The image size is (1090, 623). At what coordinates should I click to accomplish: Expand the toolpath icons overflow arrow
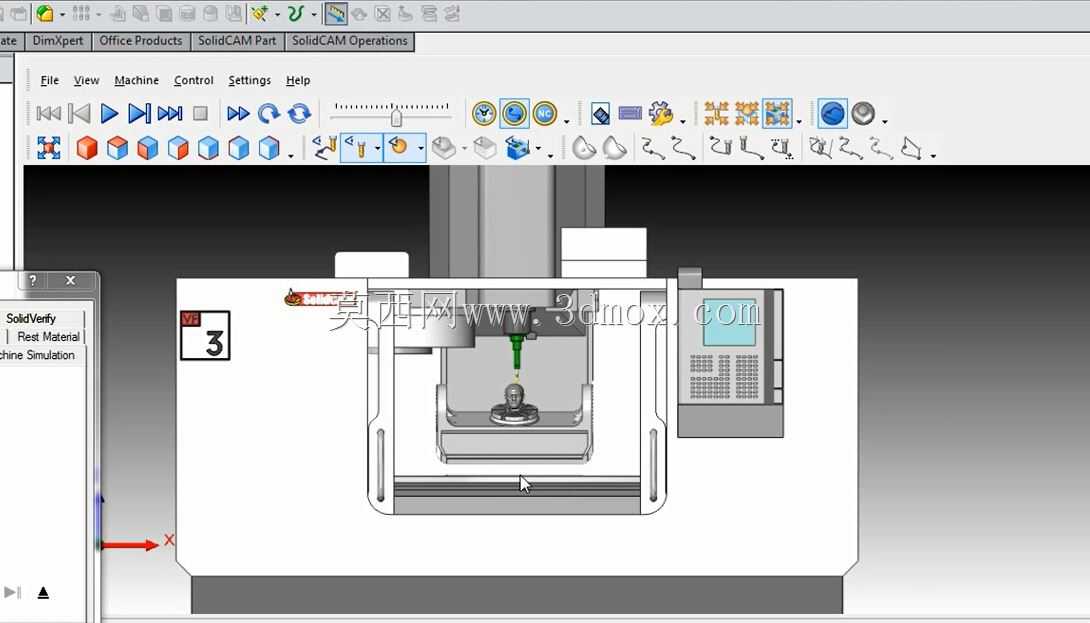[x=933, y=156]
